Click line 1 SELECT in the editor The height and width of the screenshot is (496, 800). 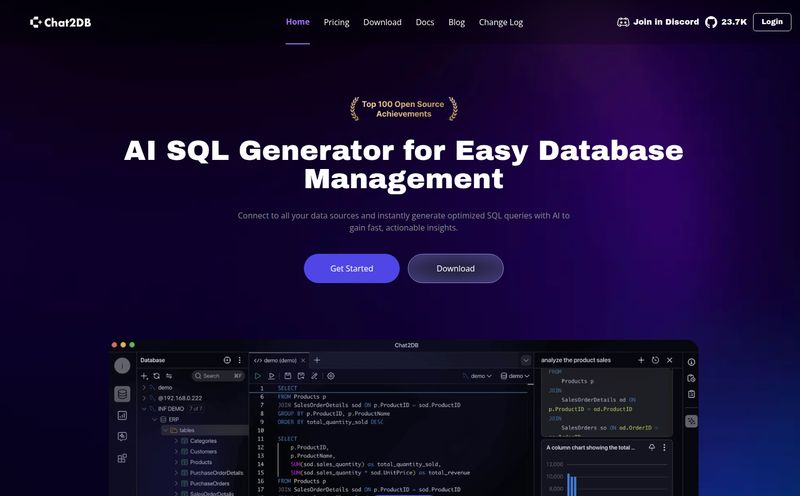pos(287,388)
